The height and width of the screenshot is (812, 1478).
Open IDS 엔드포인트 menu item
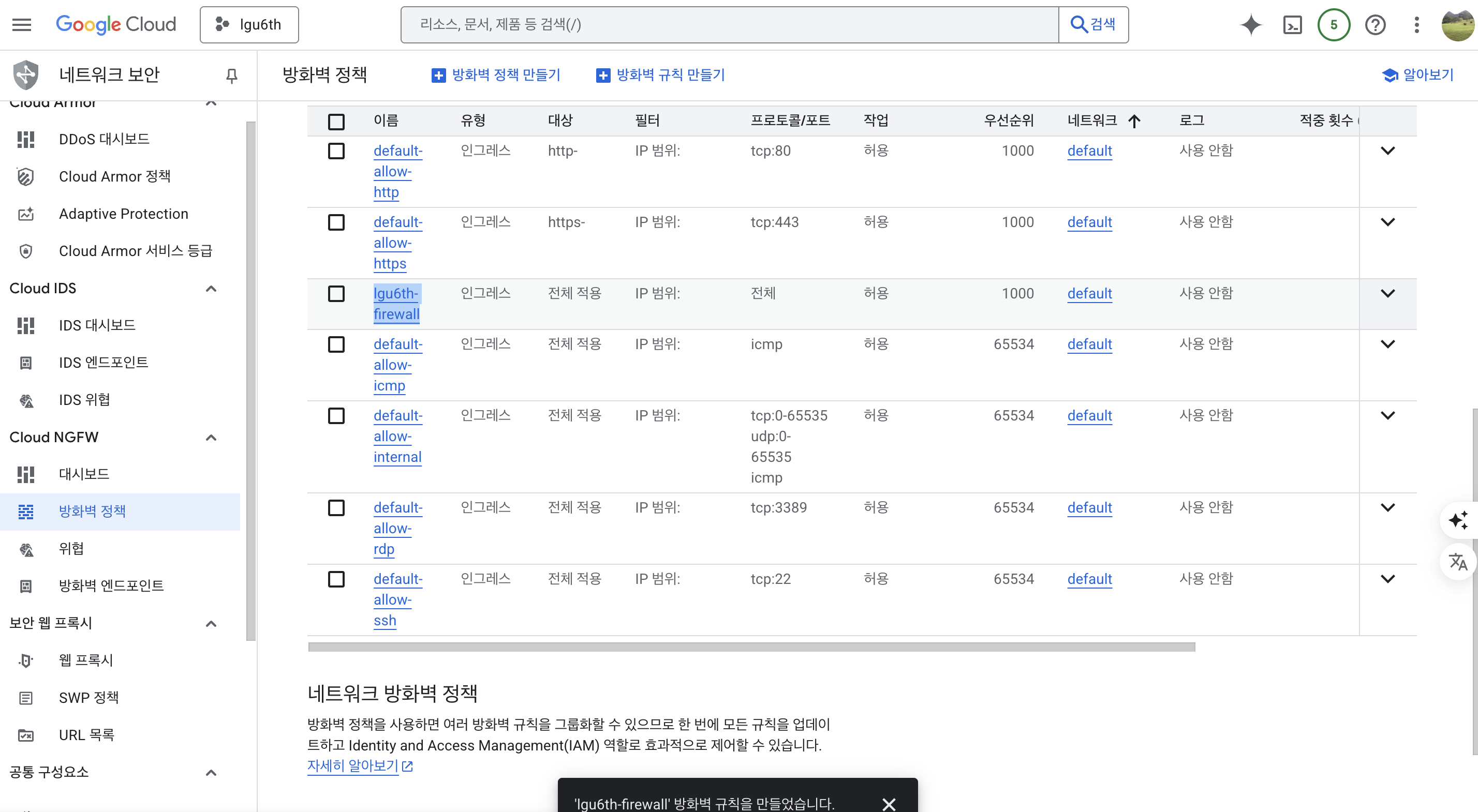pyautogui.click(x=120, y=363)
